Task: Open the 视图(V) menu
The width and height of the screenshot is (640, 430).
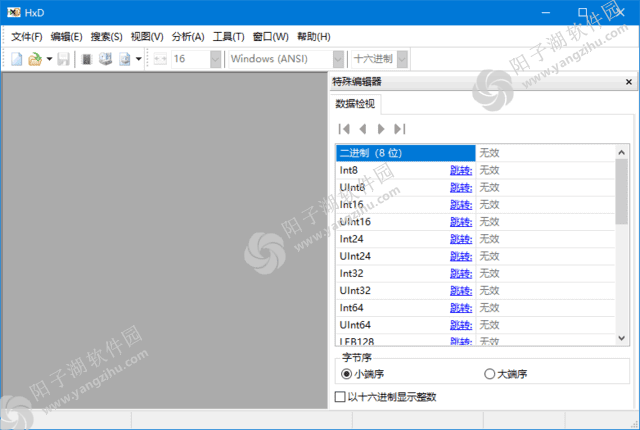Action: [x=147, y=37]
